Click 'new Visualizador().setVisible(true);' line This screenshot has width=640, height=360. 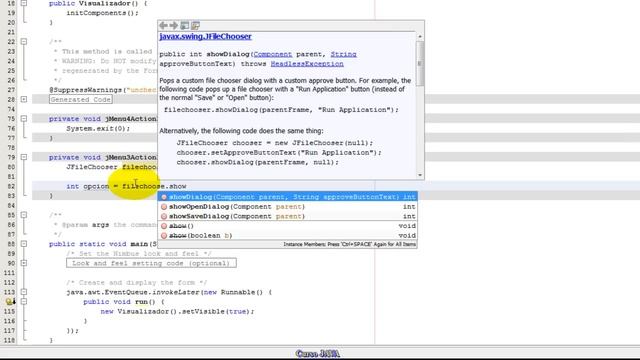[178, 311]
